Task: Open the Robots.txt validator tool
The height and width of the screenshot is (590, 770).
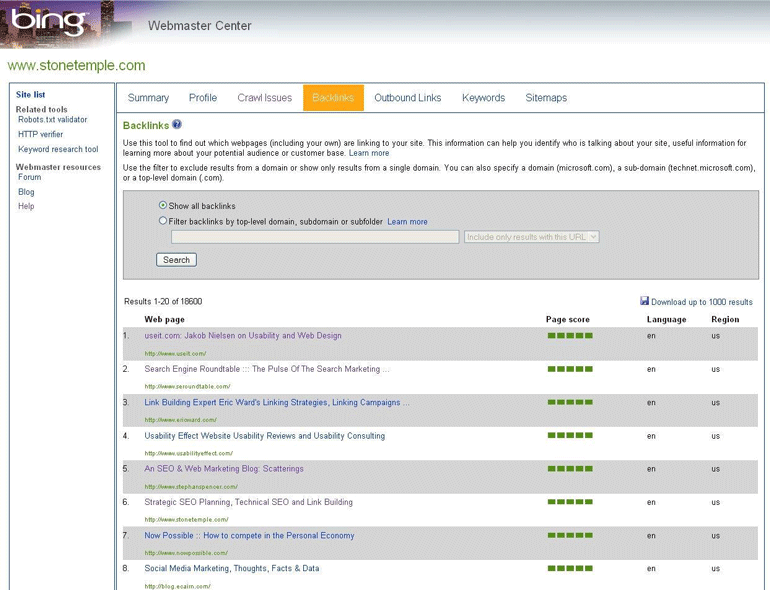Action: pyautogui.click(x=53, y=119)
